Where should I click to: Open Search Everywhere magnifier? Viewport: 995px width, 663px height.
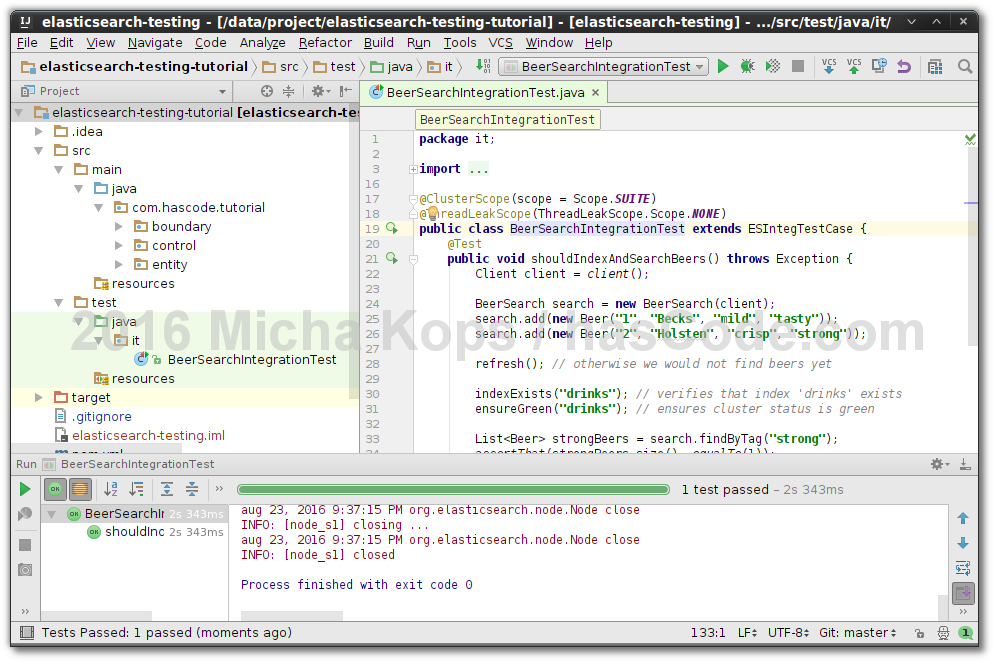click(x=963, y=66)
